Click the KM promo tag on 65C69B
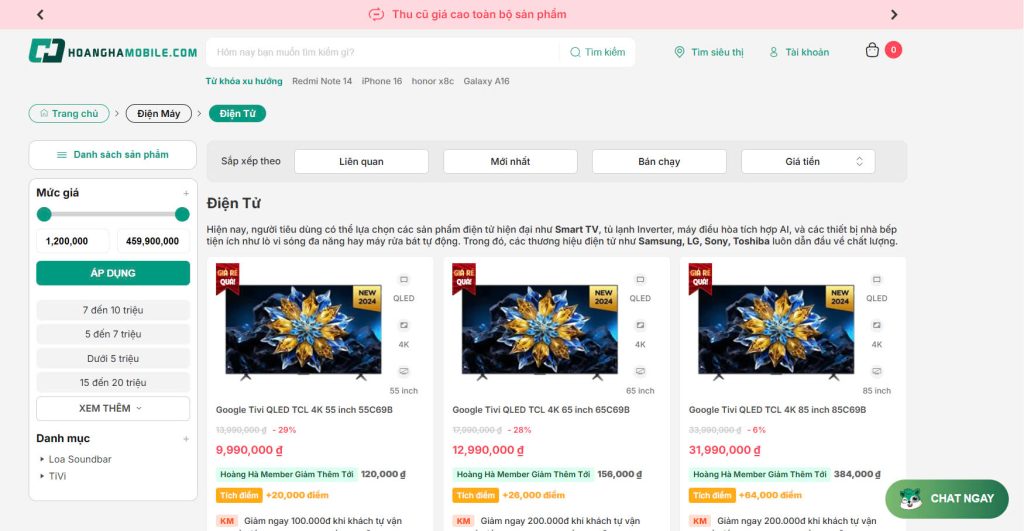This screenshot has width=1024, height=531. tap(464, 521)
